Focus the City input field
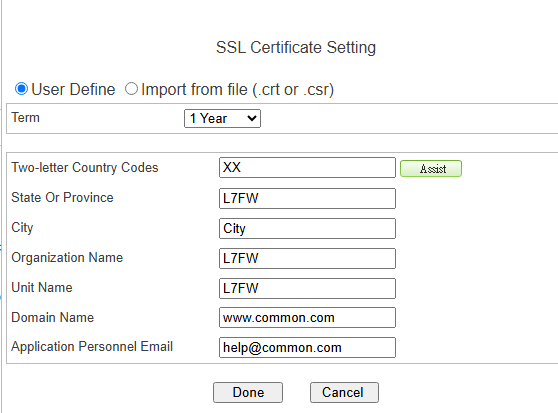Image resolution: width=558 pixels, height=413 pixels. tap(307, 228)
